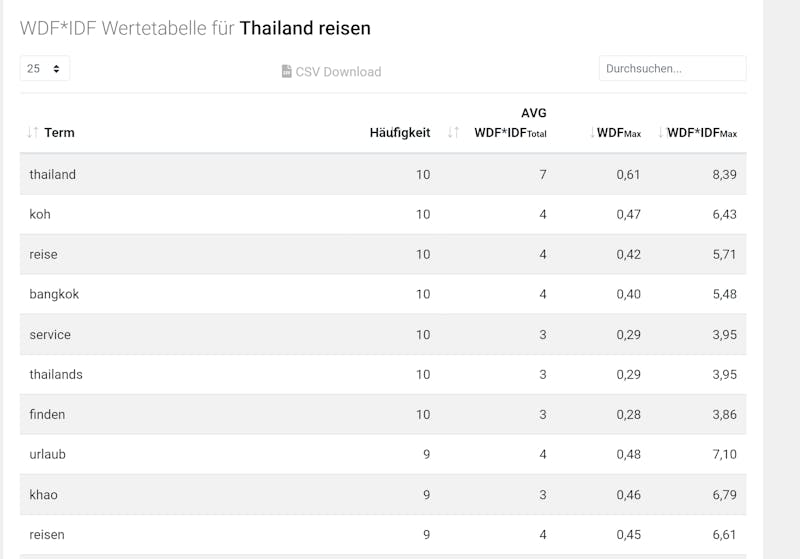Image resolution: width=800 pixels, height=559 pixels.
Task: Select the khao term row
Action: coord(383,494)
